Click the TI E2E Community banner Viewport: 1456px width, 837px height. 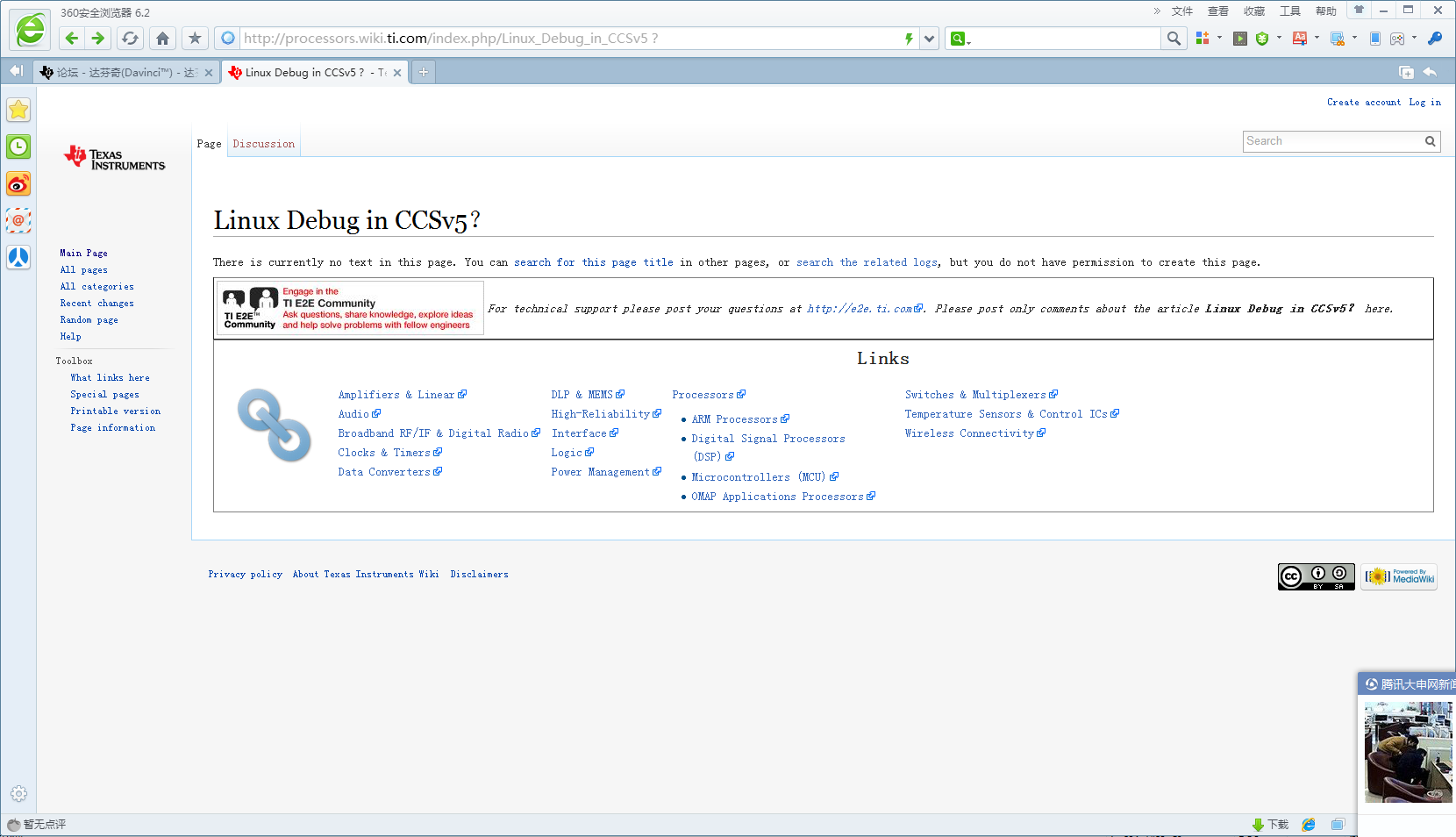tap(350, 308)
